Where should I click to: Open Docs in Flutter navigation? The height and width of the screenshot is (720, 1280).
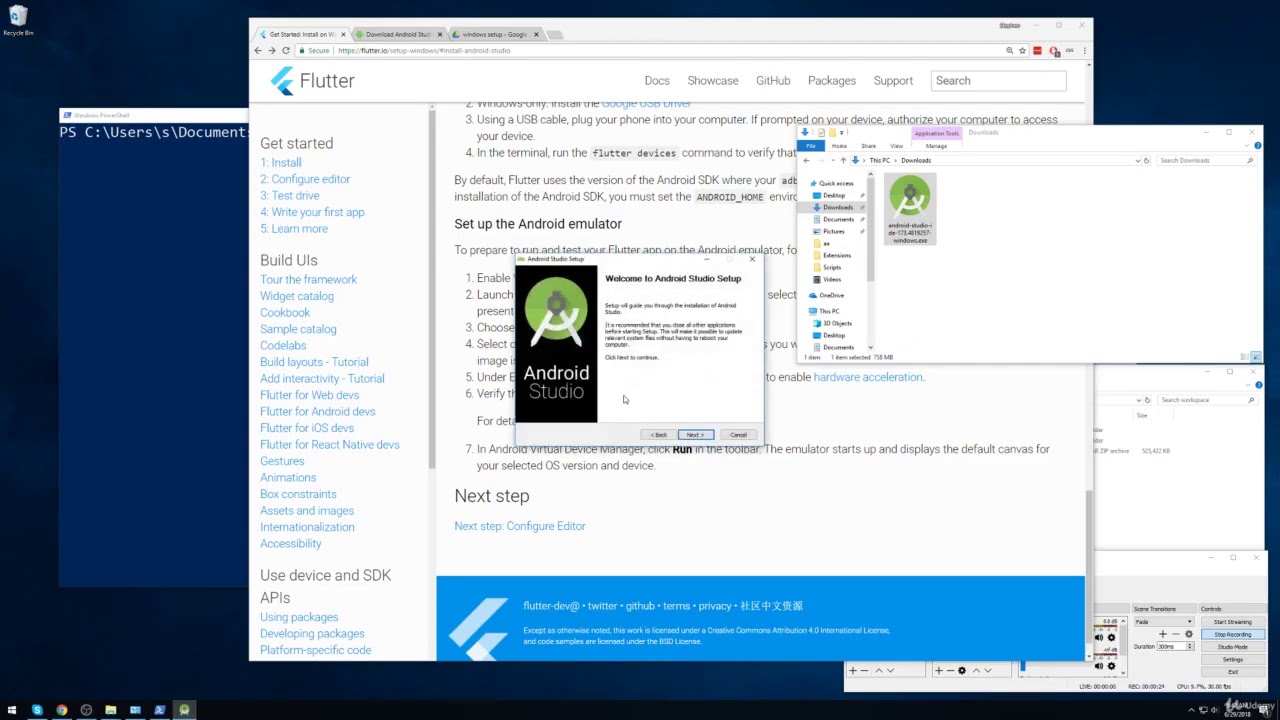pos(657,81)
